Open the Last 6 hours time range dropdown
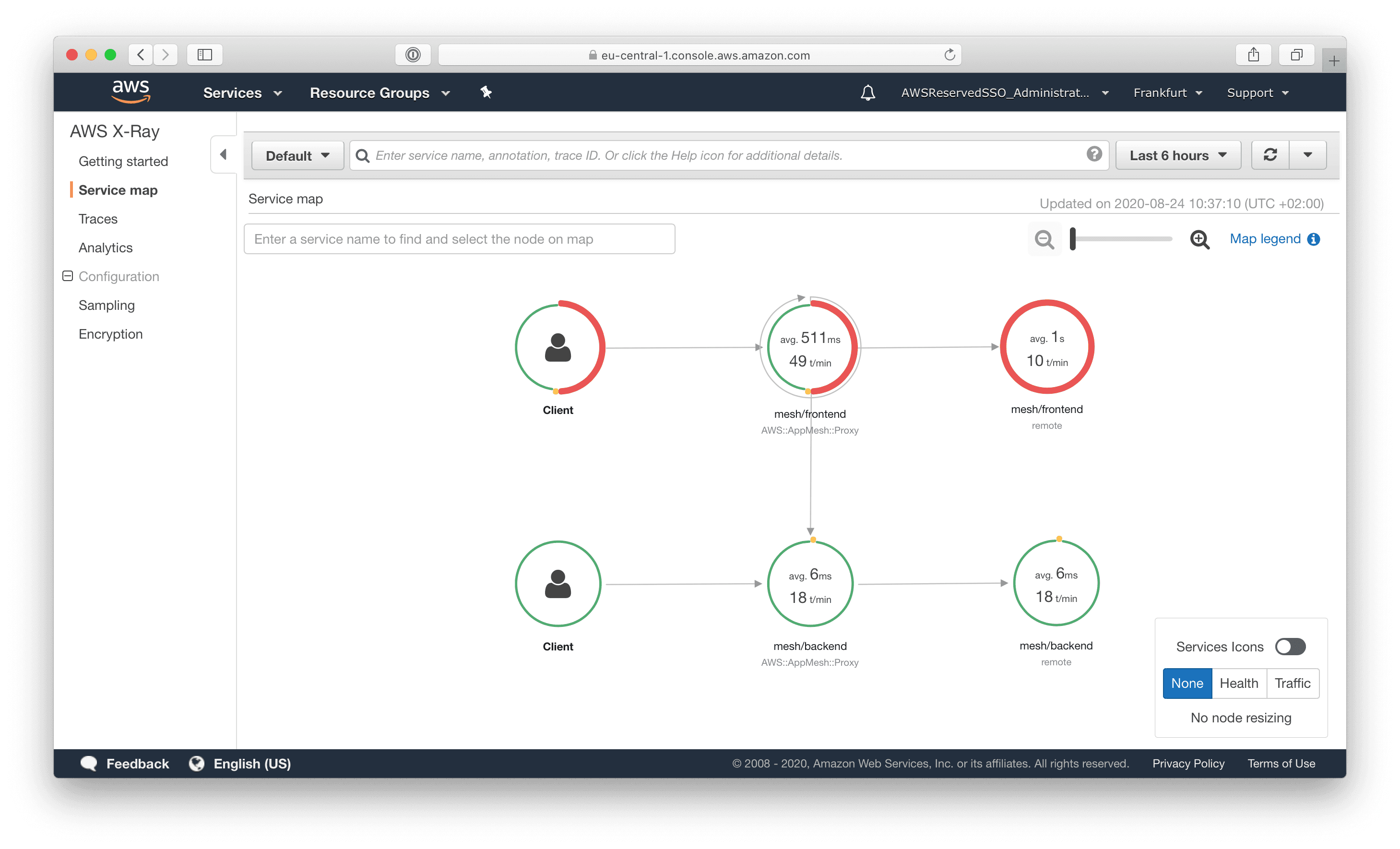This screenshot has width=1400, height=849. [1177, 155]
